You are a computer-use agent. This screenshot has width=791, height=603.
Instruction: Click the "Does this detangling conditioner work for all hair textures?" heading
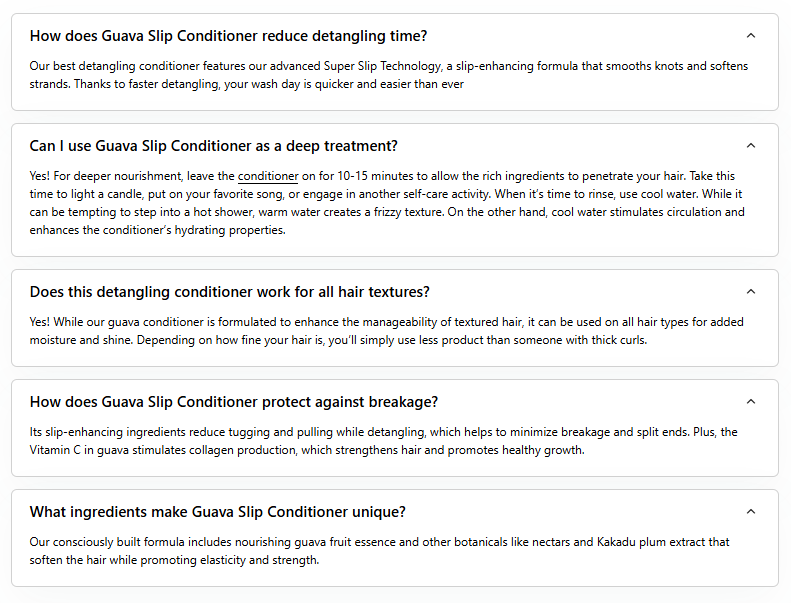[x=229, y=292]
